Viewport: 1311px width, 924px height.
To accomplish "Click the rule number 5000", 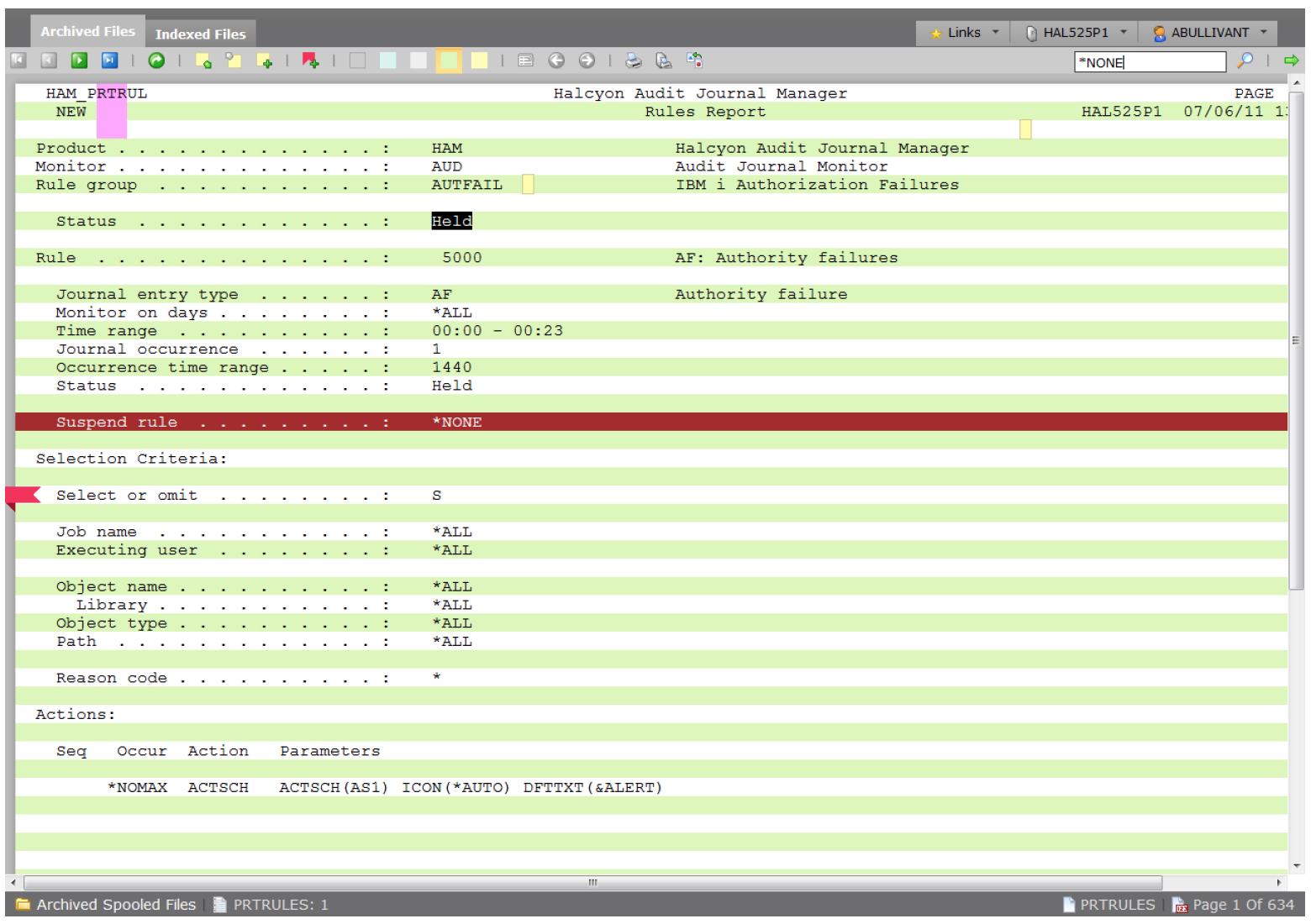I will (462, 258).
